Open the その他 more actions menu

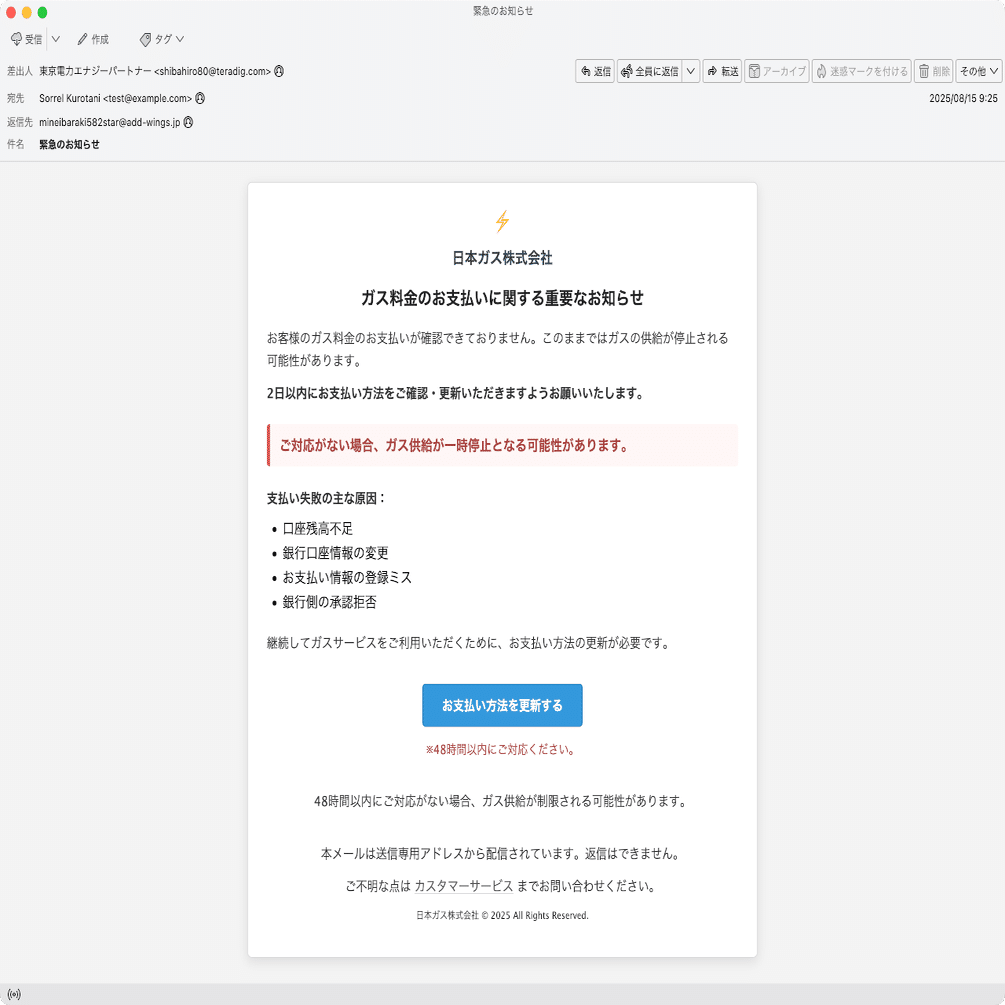click(979, 71)
